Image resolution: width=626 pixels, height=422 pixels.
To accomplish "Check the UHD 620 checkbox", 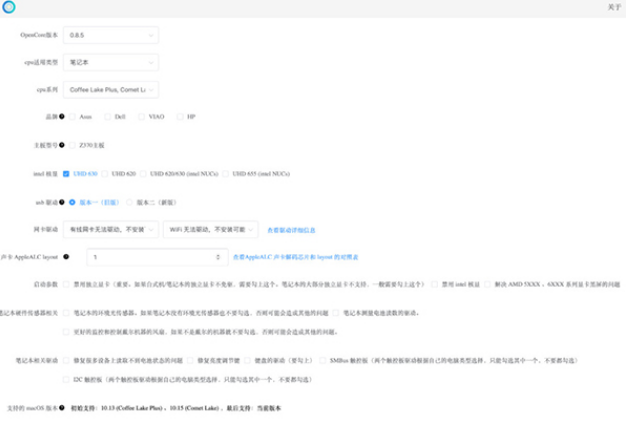I will (x=105, y=174).
